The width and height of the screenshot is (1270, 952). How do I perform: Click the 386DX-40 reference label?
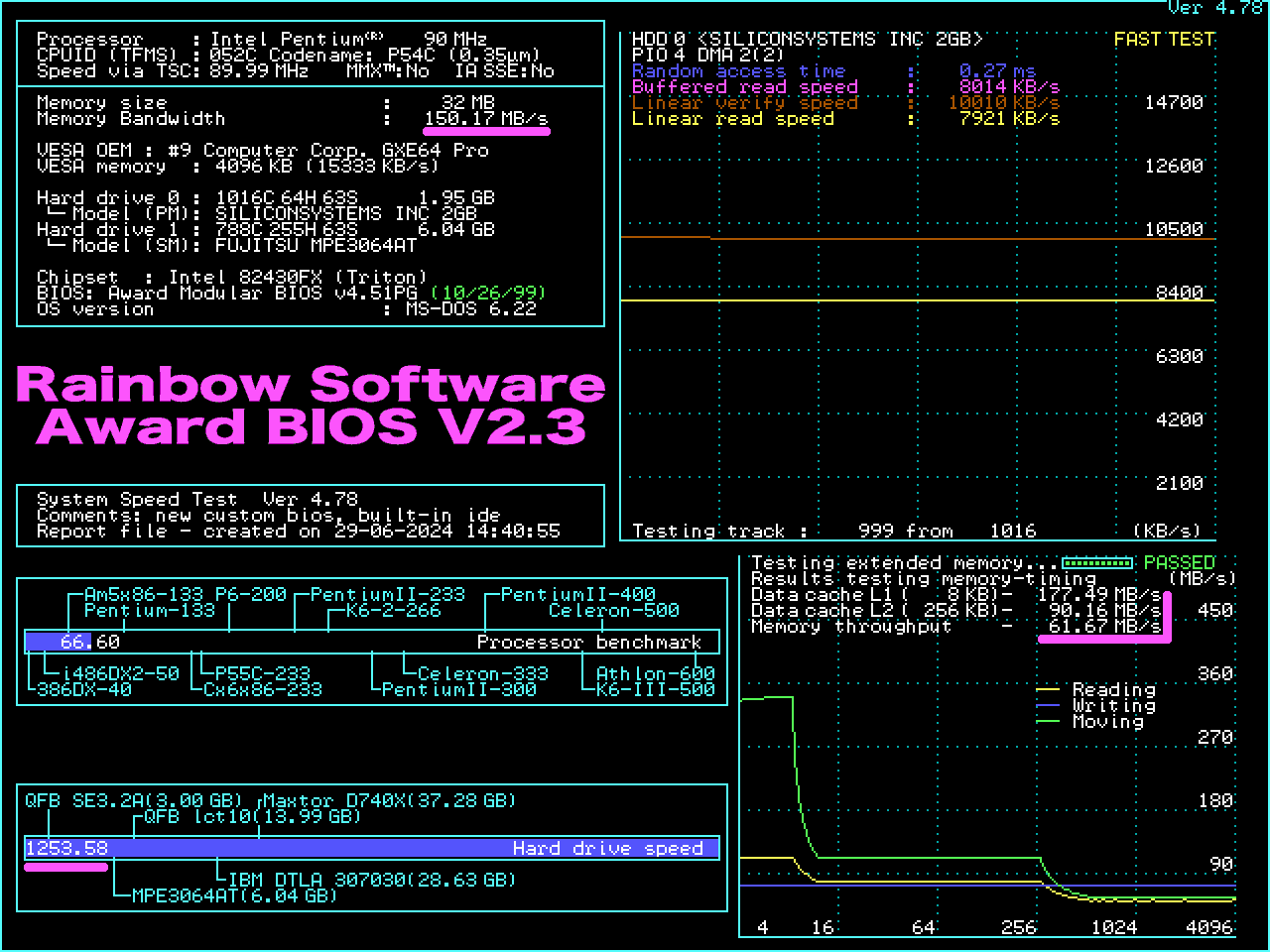click(84, 689)
